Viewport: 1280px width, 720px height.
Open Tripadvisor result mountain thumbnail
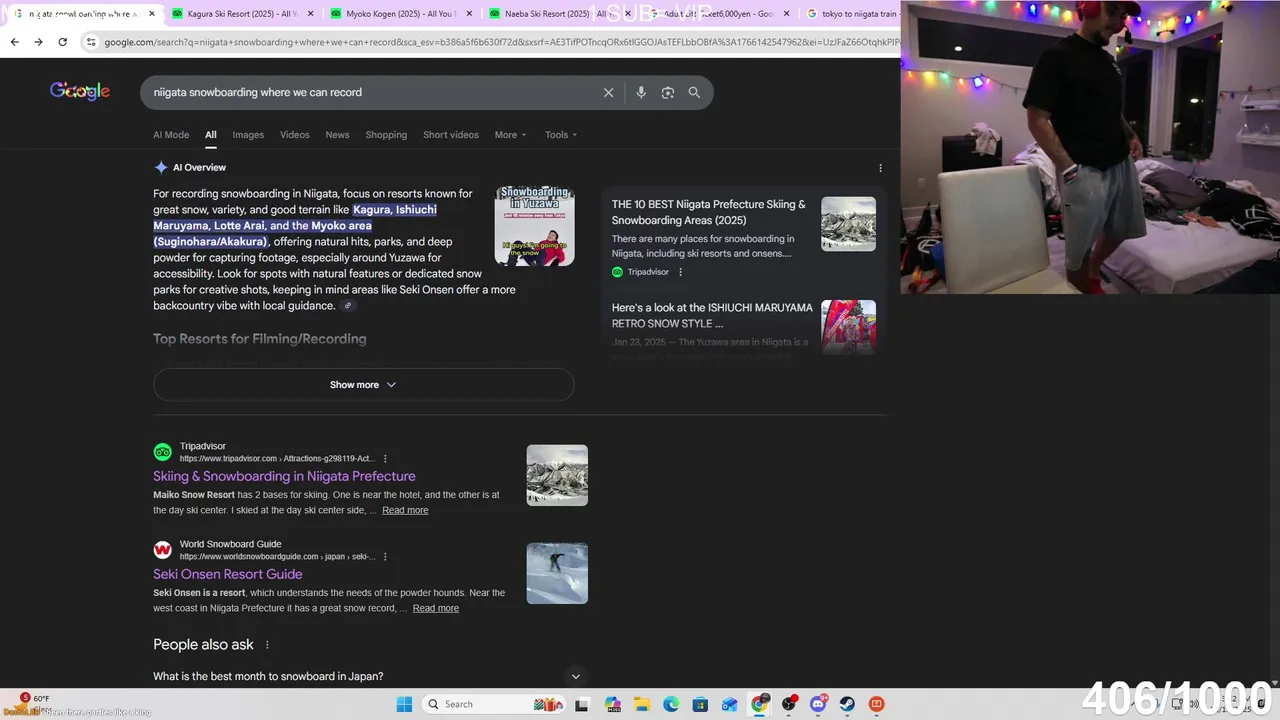pyautogui.click(x=557, y=475)
